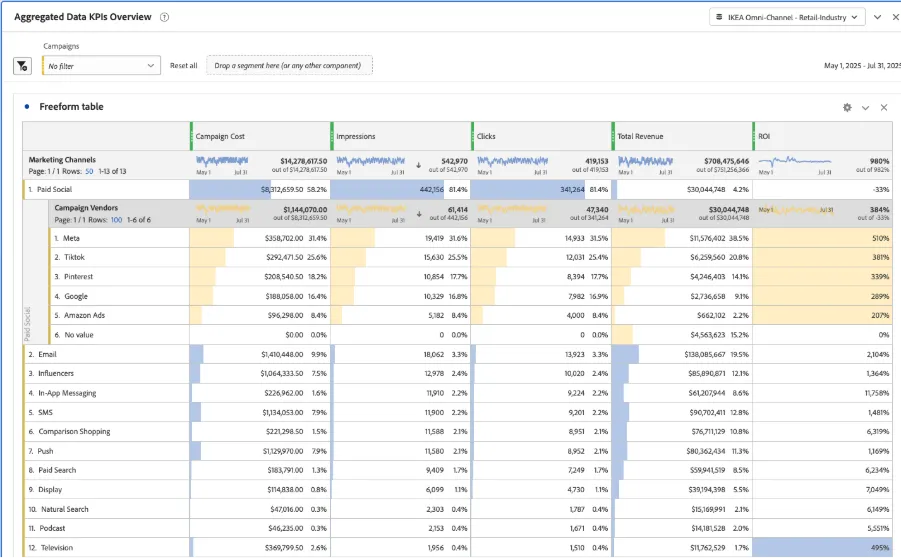
Task: Click the Total Revenue trend sparkline
Action: point(645,161)
